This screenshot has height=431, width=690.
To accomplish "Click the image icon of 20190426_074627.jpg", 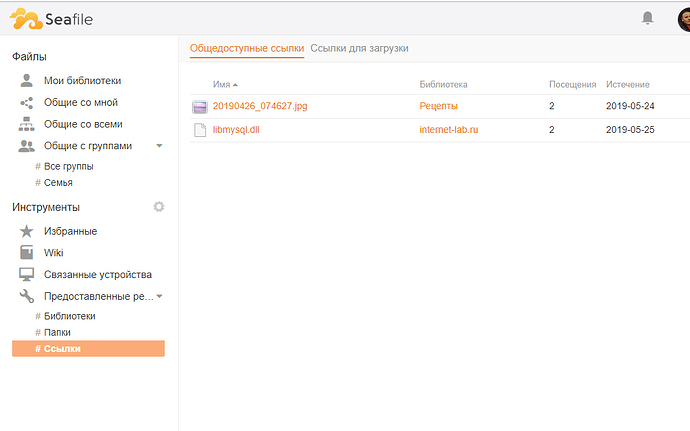I will [200, 107].
